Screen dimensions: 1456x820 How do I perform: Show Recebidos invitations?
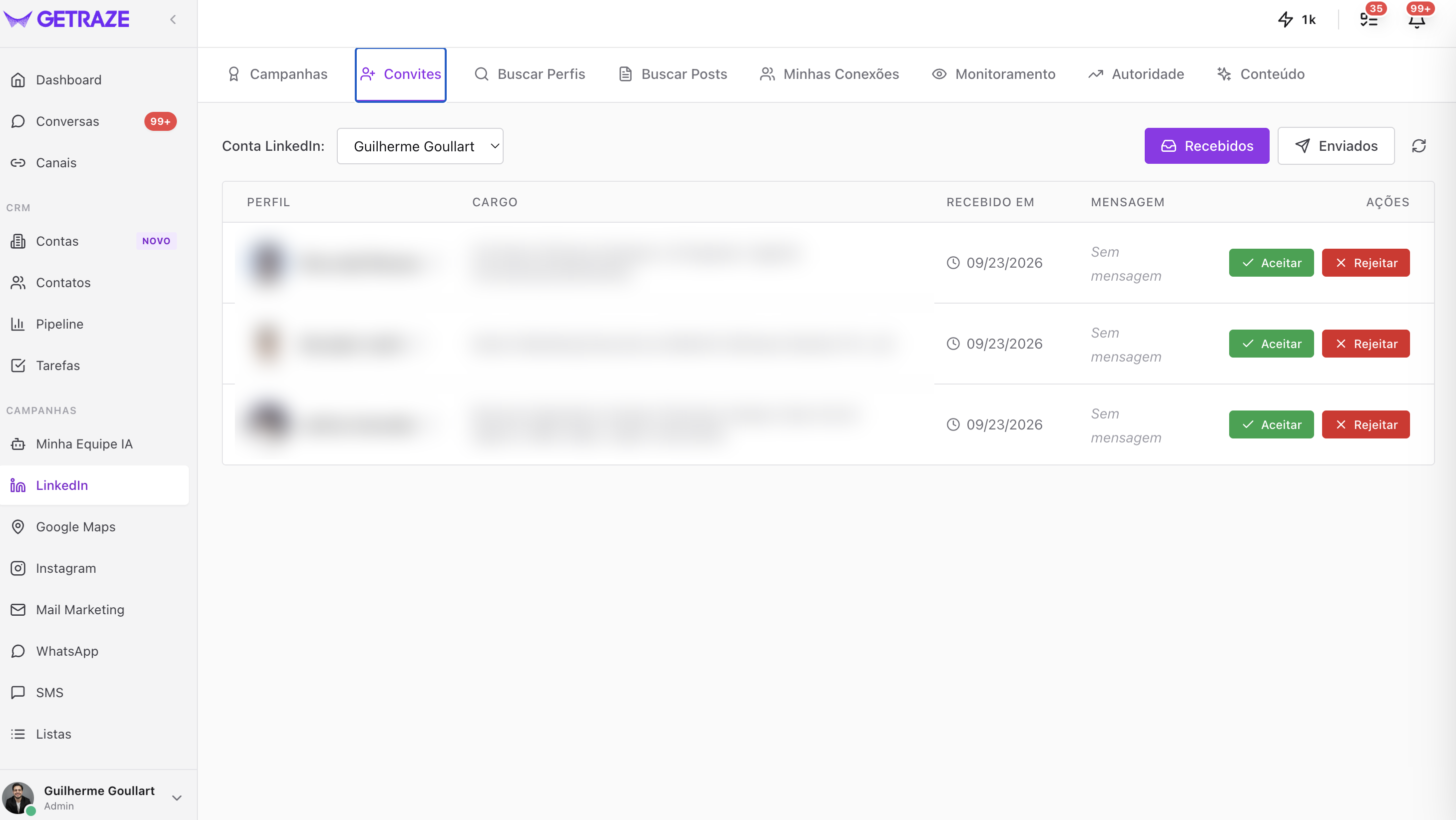[1207, 146]
